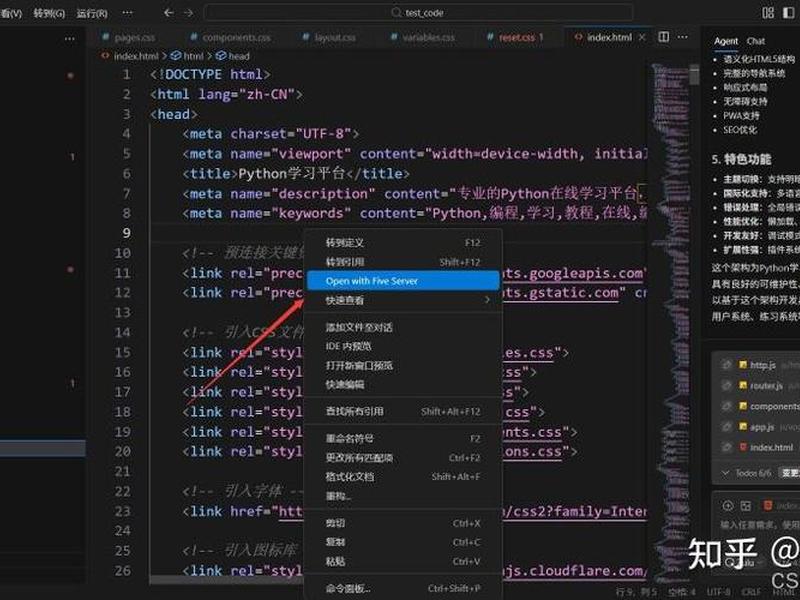Toggle the side panel icon at top-right corner
Image resolution: width=800 pixels, height=600 pixels.
(789, 12)
